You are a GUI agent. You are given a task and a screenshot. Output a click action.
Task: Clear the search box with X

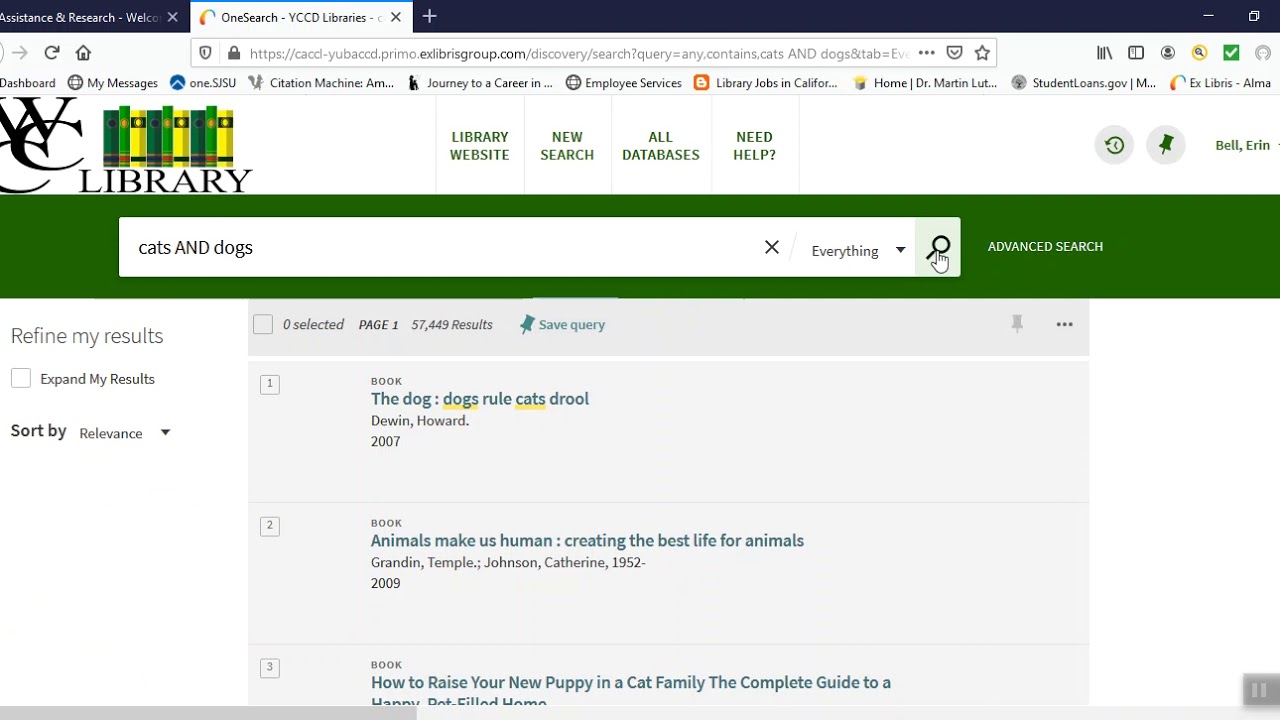(x=772, y=247)
